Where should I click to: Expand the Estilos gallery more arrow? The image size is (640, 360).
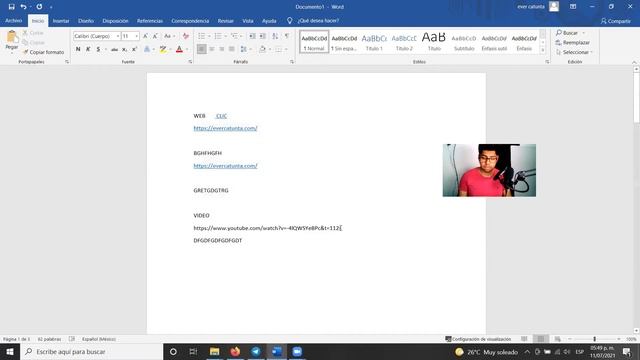[x=542, y=50]
